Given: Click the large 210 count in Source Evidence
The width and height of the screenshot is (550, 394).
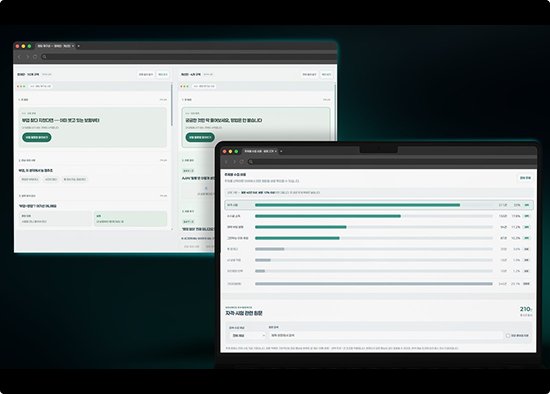Looking at the screenshot, I should [525, 309].
